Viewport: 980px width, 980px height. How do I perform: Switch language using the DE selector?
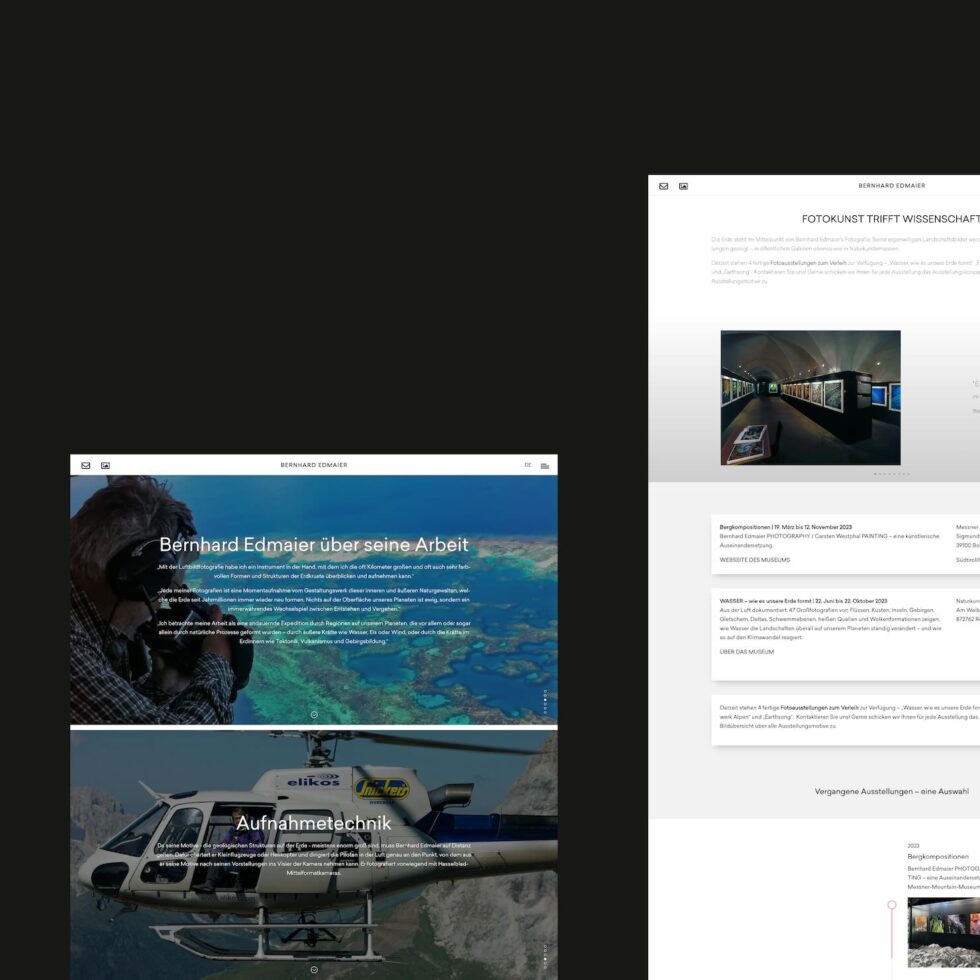[528, 465]
